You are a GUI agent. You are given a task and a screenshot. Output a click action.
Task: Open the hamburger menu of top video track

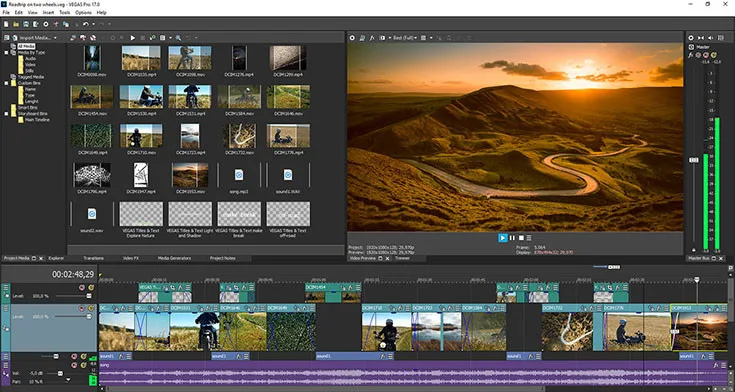(x=6, y=287)
